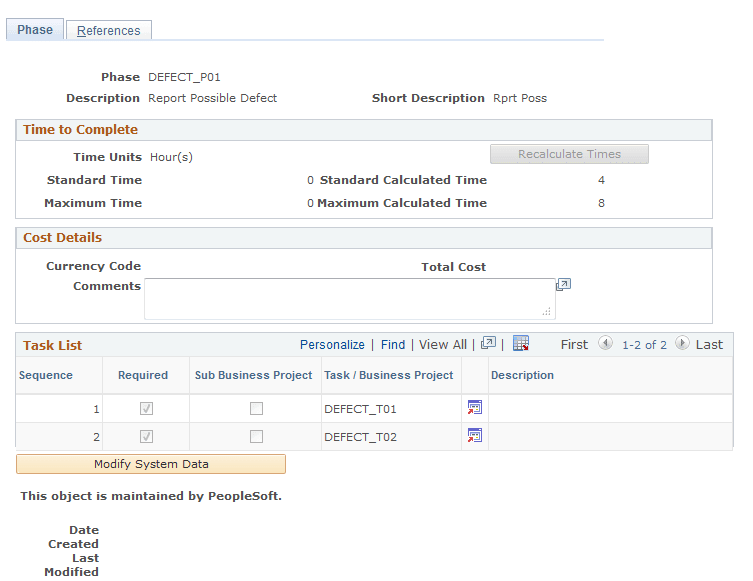Click the Sub Business Project column header
The height and width of the screenshot is (581, 753).
(254, 375)
